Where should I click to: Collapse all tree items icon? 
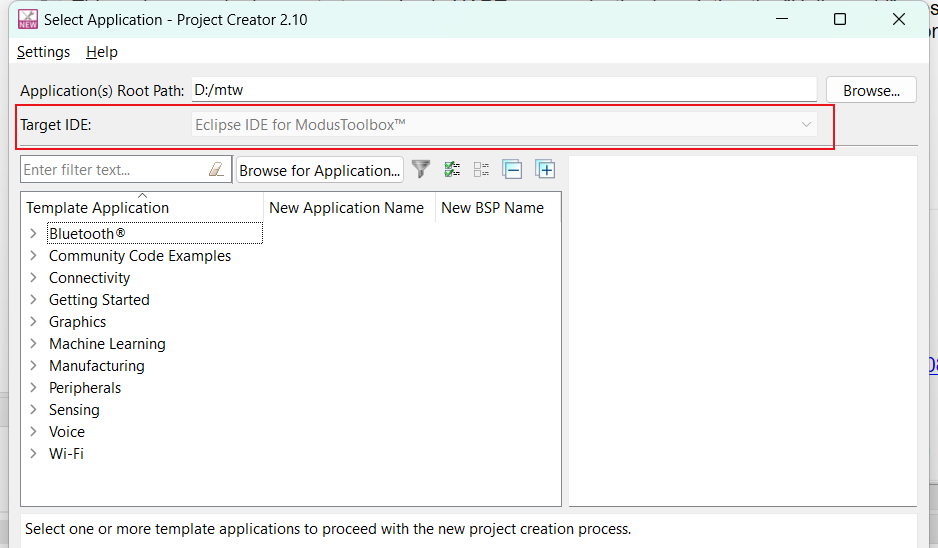pos(512,169)
